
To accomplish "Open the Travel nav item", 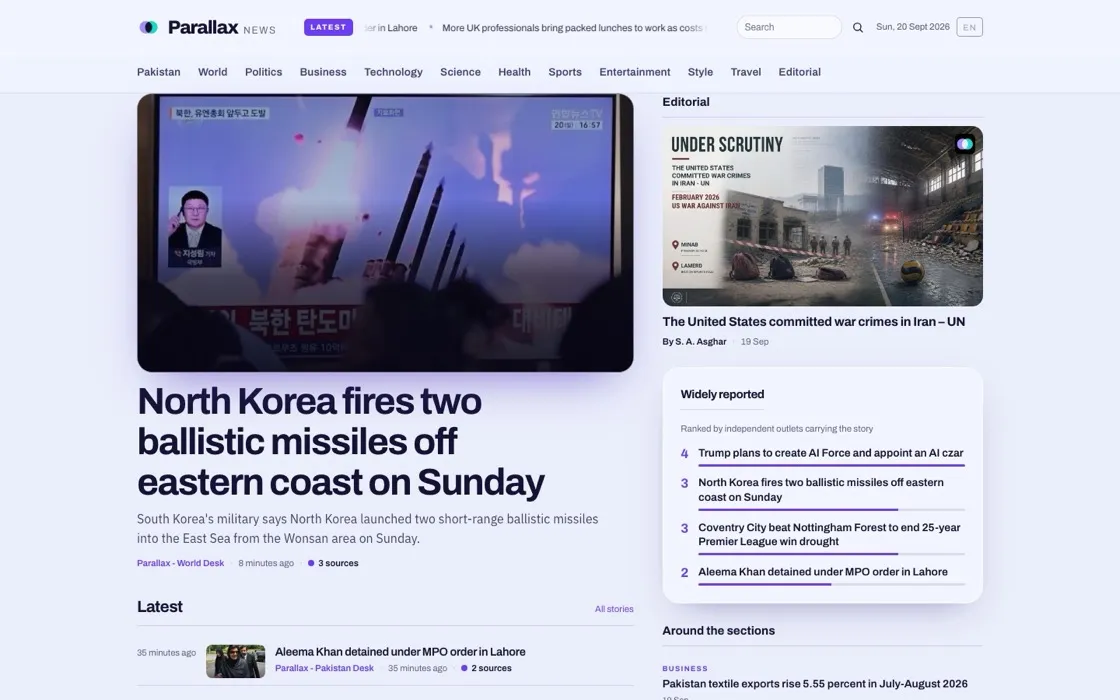I will click(x=746, y=72).
